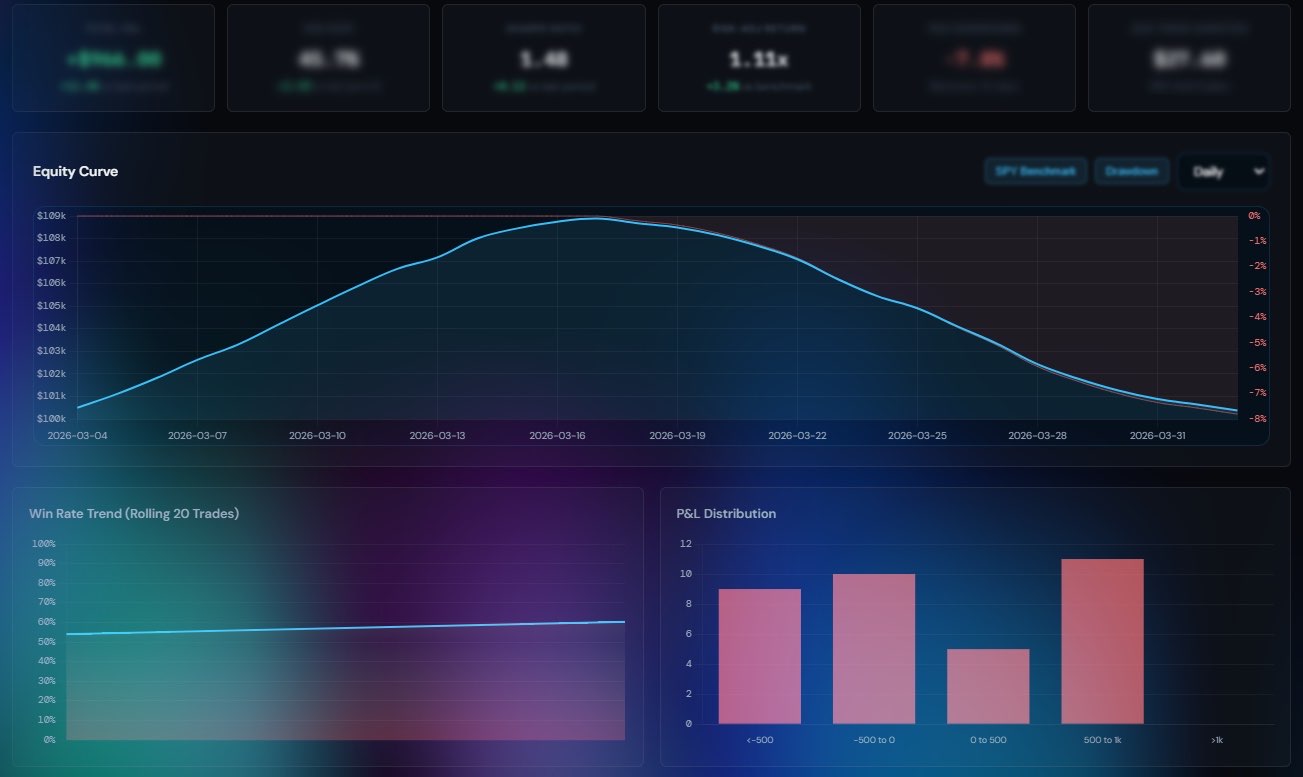
Task: Click the 12 label on P&L axis
Action: pyautogui.click(x=686, y=544)
